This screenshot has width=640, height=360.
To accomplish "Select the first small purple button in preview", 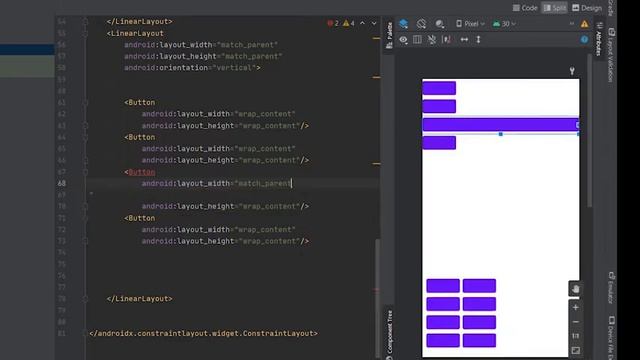I will pyautogui.click(x=439, y=88).
